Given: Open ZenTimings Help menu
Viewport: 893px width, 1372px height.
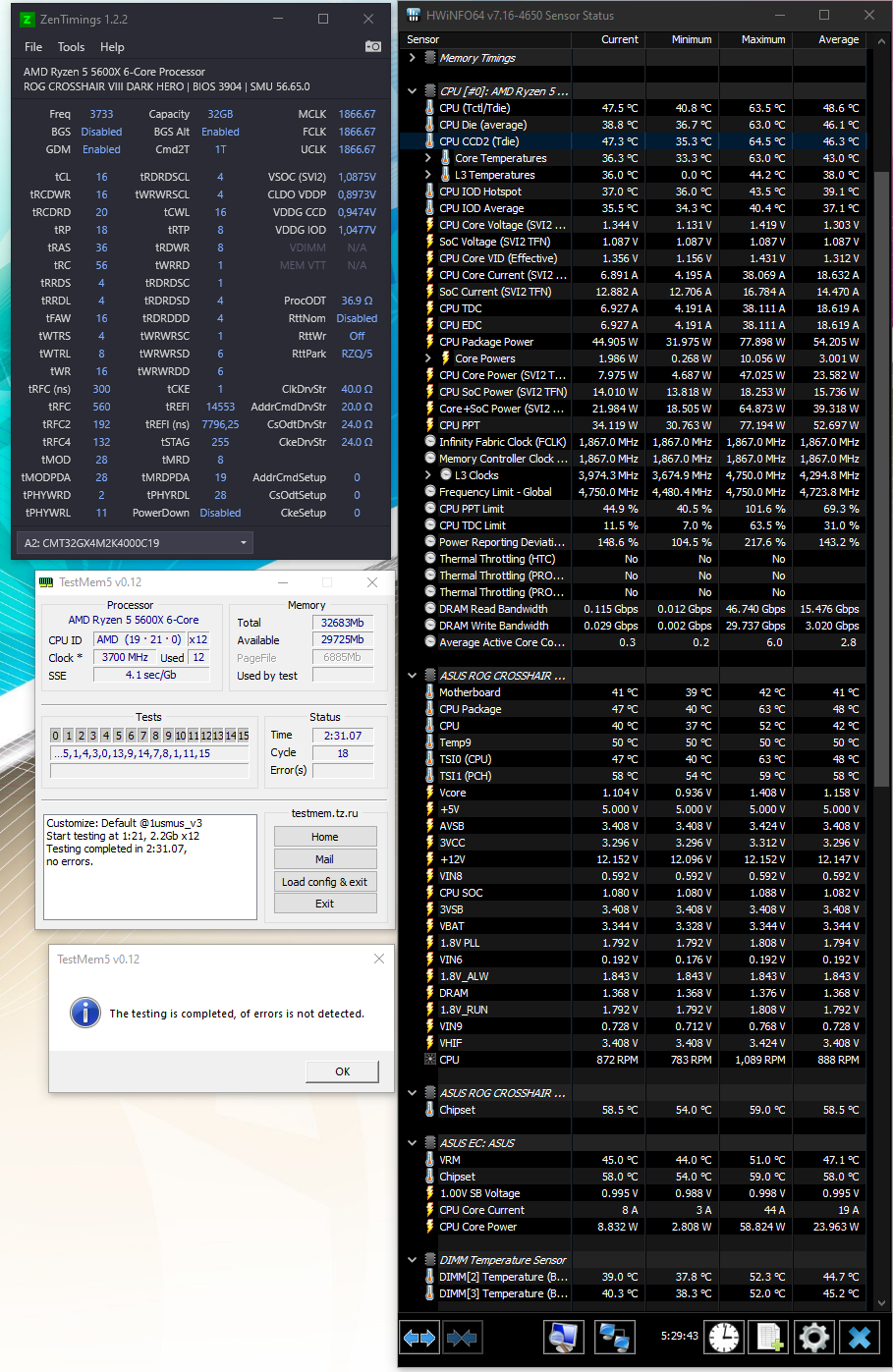Looking at the screenshot, I should pyautogui.click(x=112, y=46).
